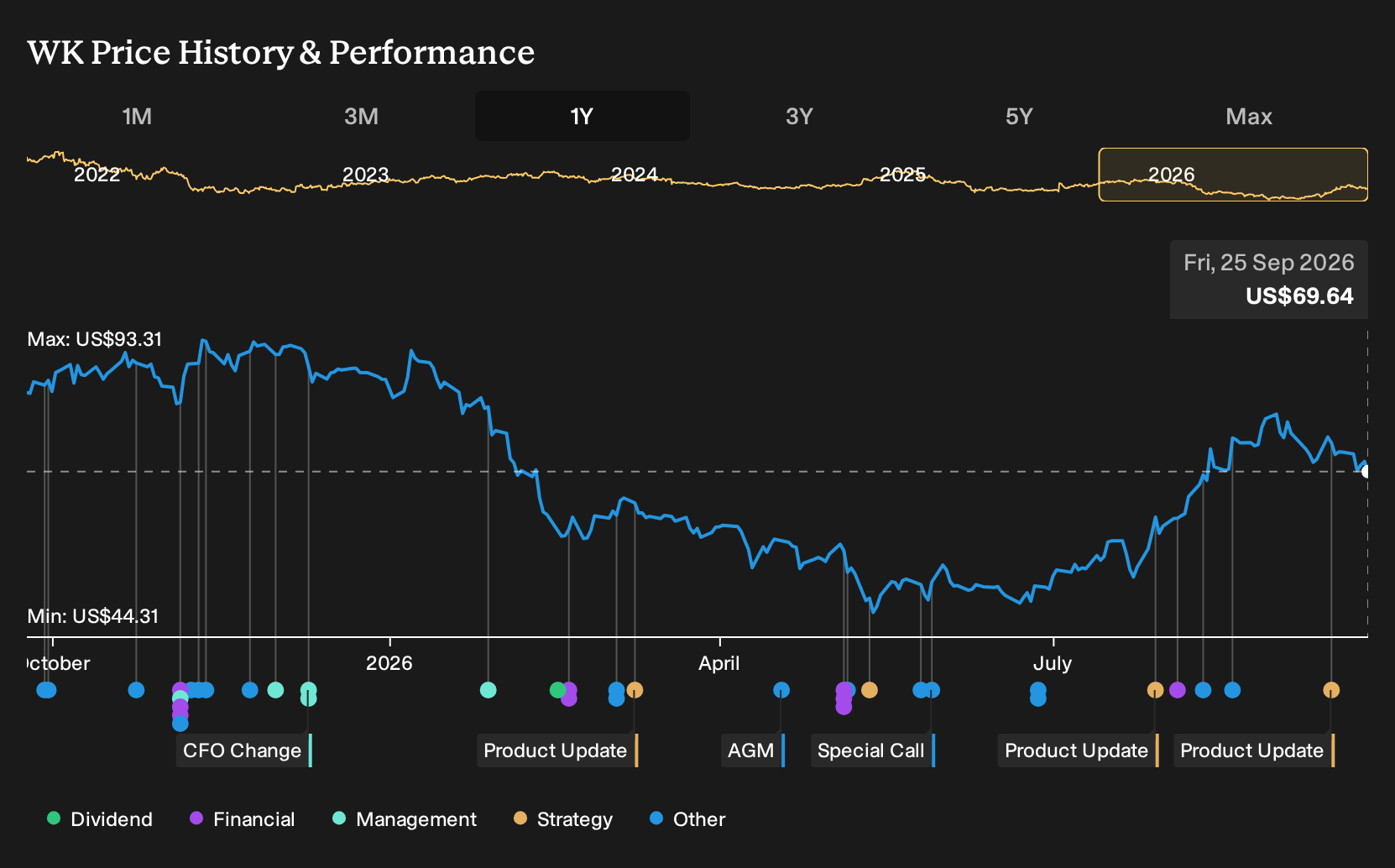This screenshot has width=1395, height=868.
Task: Click the rightmost orange Strategy event dot
Action: click(x=1331, y=690)
